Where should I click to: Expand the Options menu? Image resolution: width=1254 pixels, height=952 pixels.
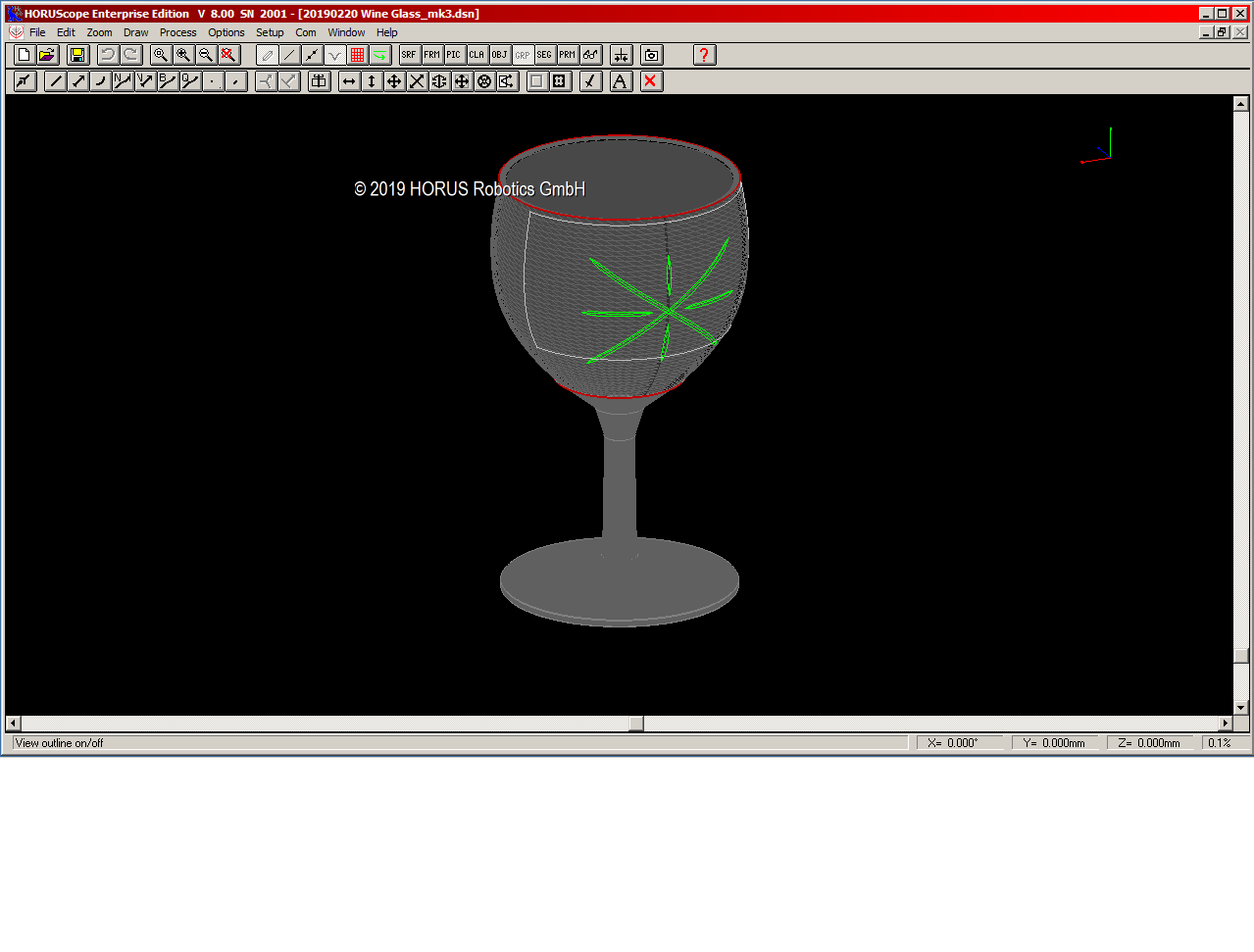point(226,31)
